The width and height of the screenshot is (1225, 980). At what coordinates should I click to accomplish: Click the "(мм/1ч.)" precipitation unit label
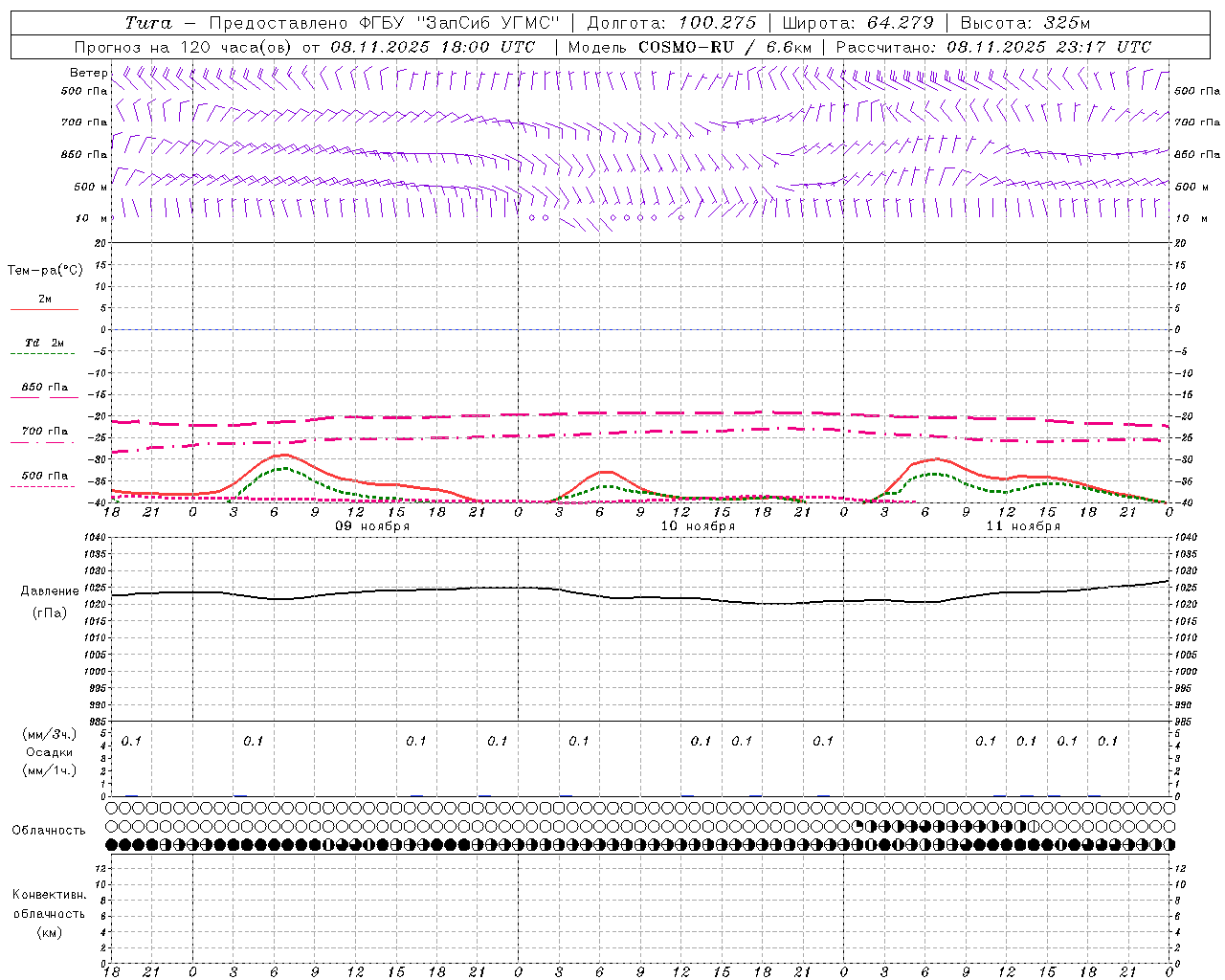pos(50,770)
